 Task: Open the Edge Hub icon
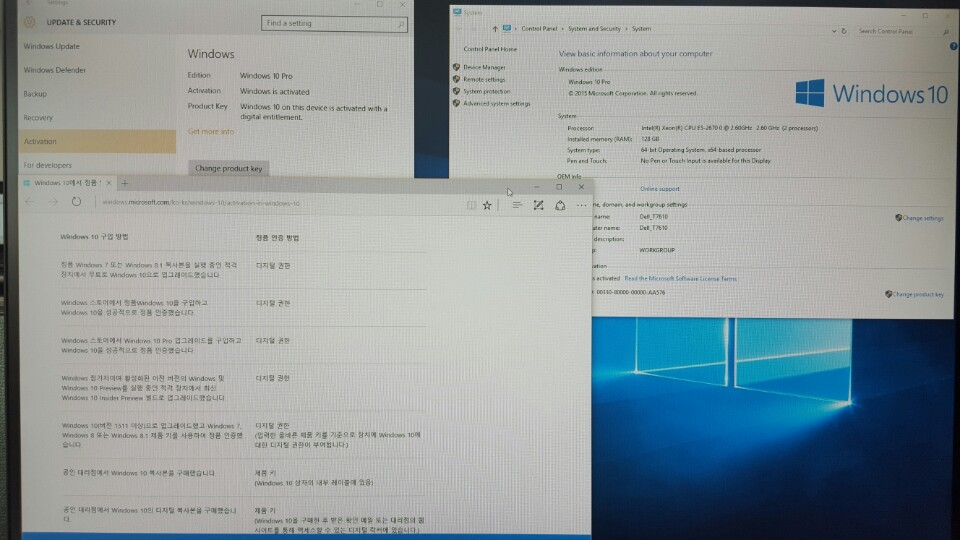[x=517, y=206]
